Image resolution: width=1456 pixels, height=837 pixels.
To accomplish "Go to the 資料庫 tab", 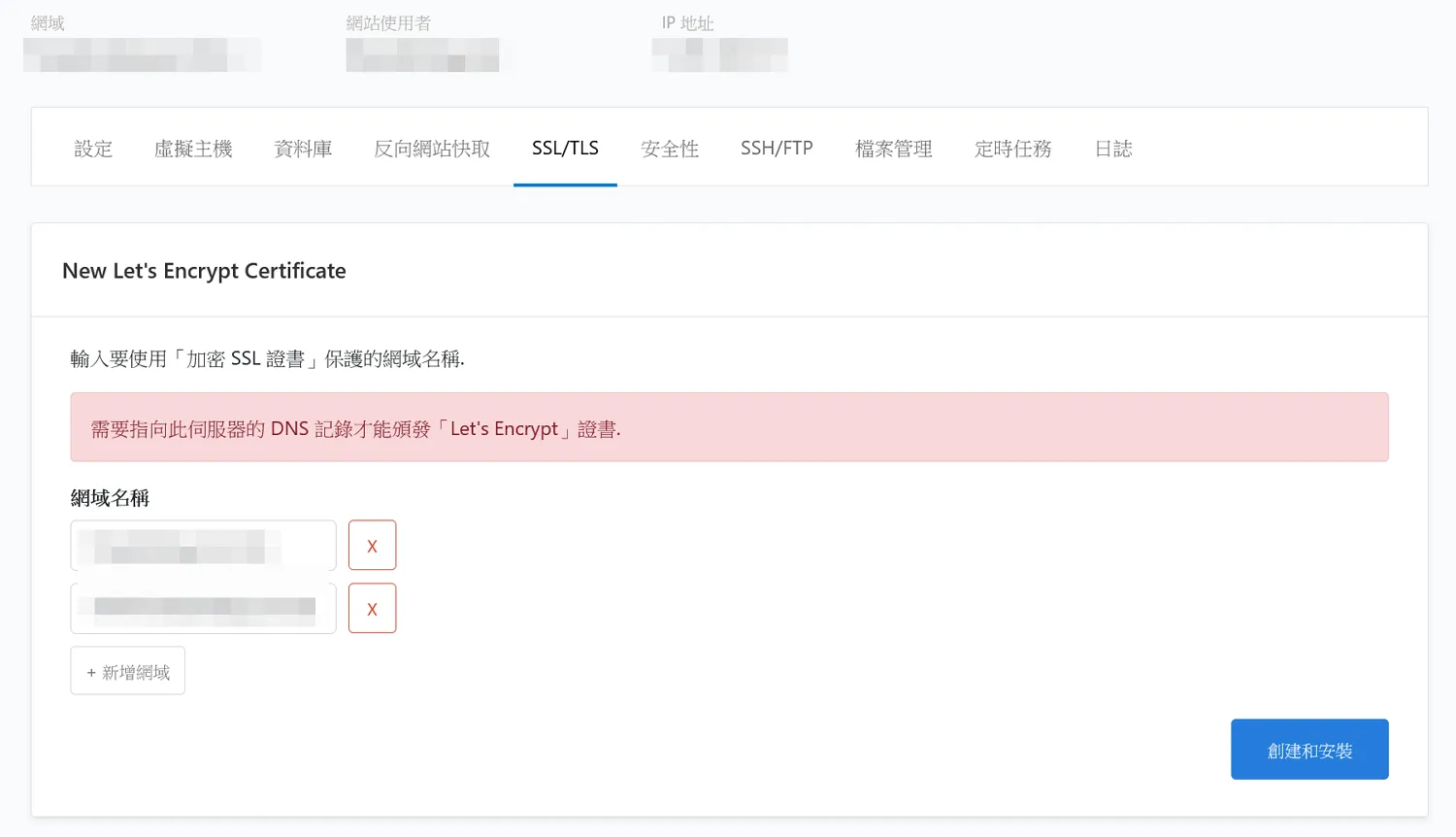I will 303,149.
